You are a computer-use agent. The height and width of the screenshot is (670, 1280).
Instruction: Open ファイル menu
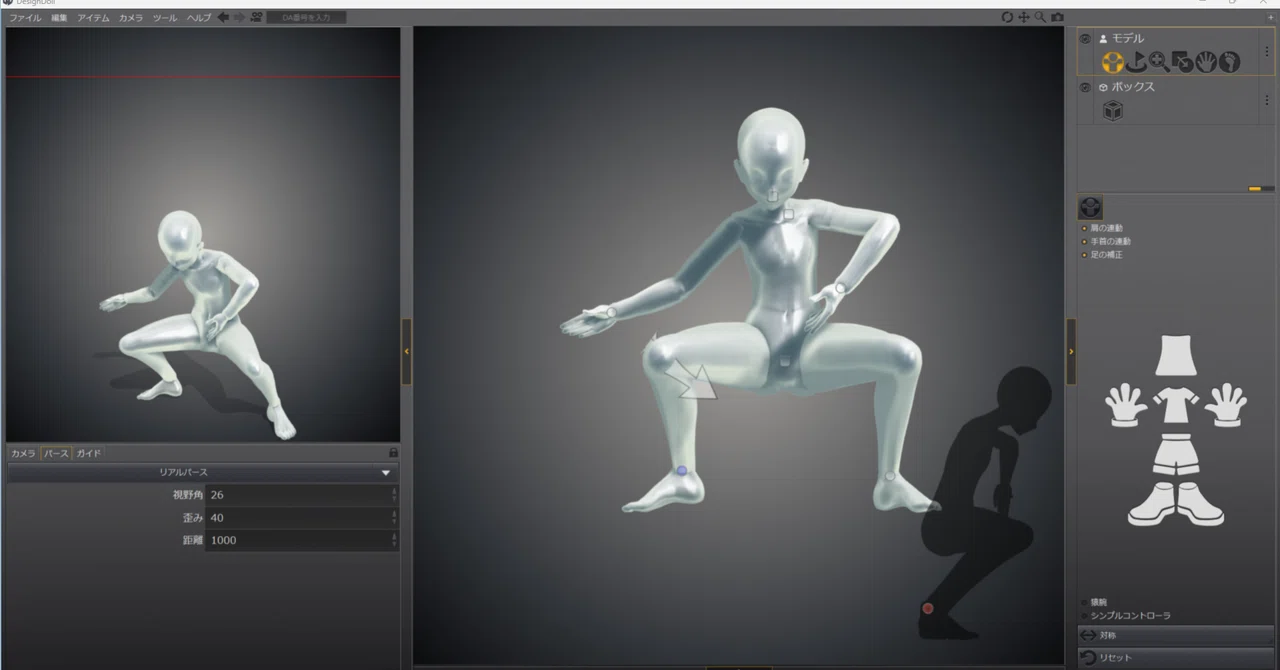pyautogui.click(x=25, y=18)
